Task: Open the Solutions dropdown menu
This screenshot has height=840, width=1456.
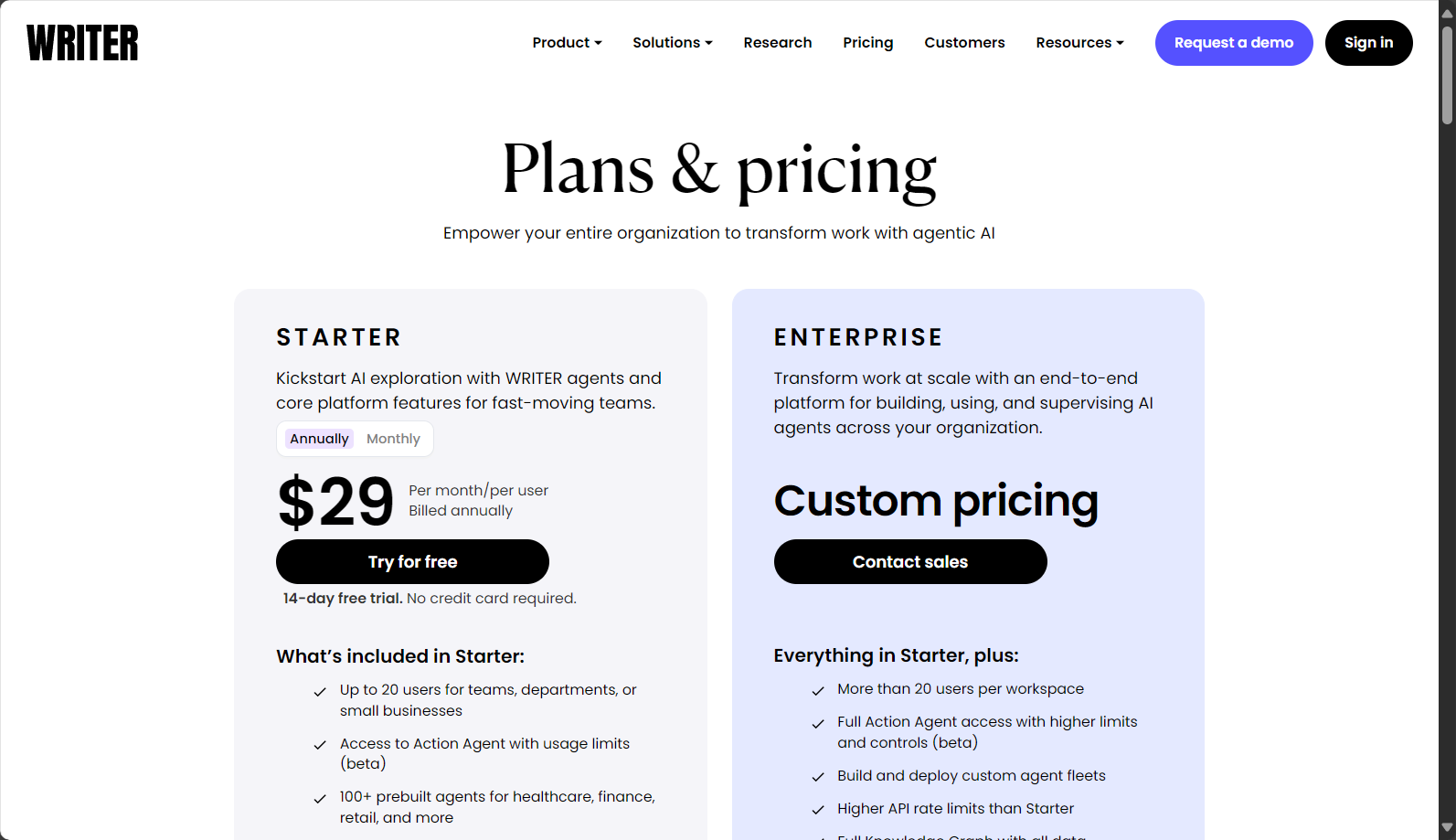Action: coord(673,43)
